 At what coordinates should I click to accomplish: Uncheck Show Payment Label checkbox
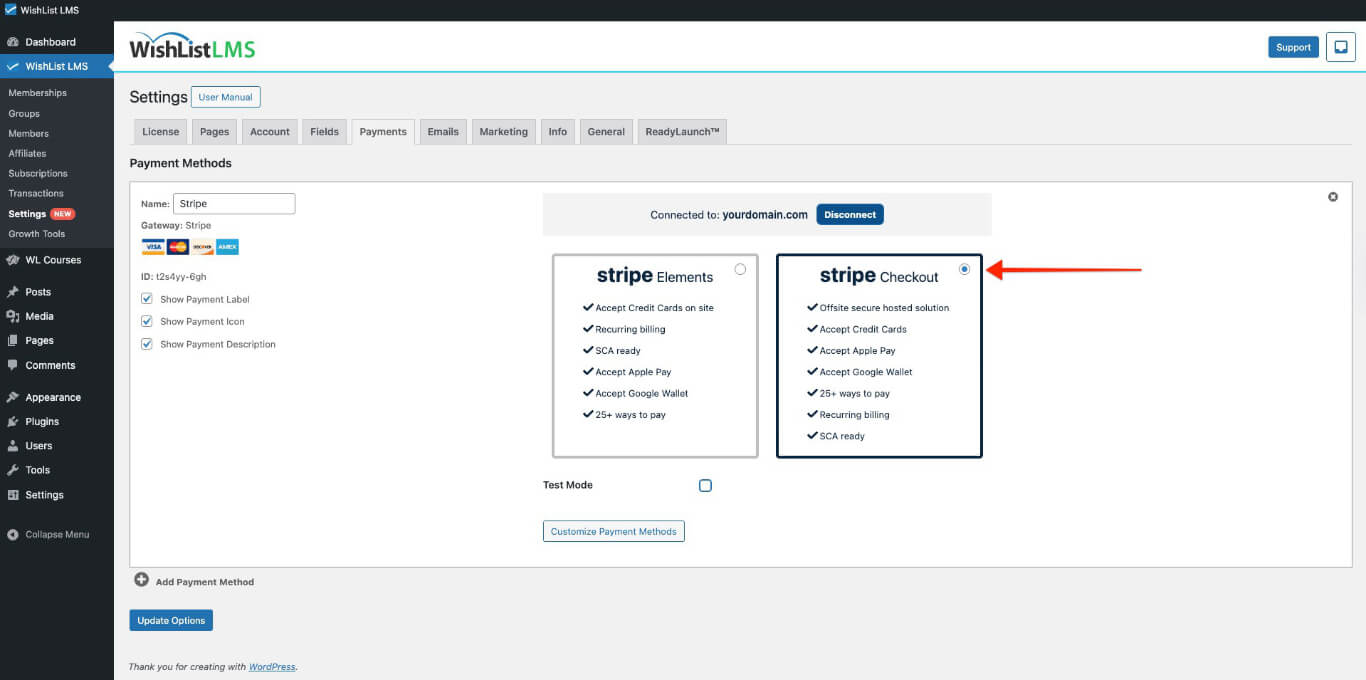147,299
